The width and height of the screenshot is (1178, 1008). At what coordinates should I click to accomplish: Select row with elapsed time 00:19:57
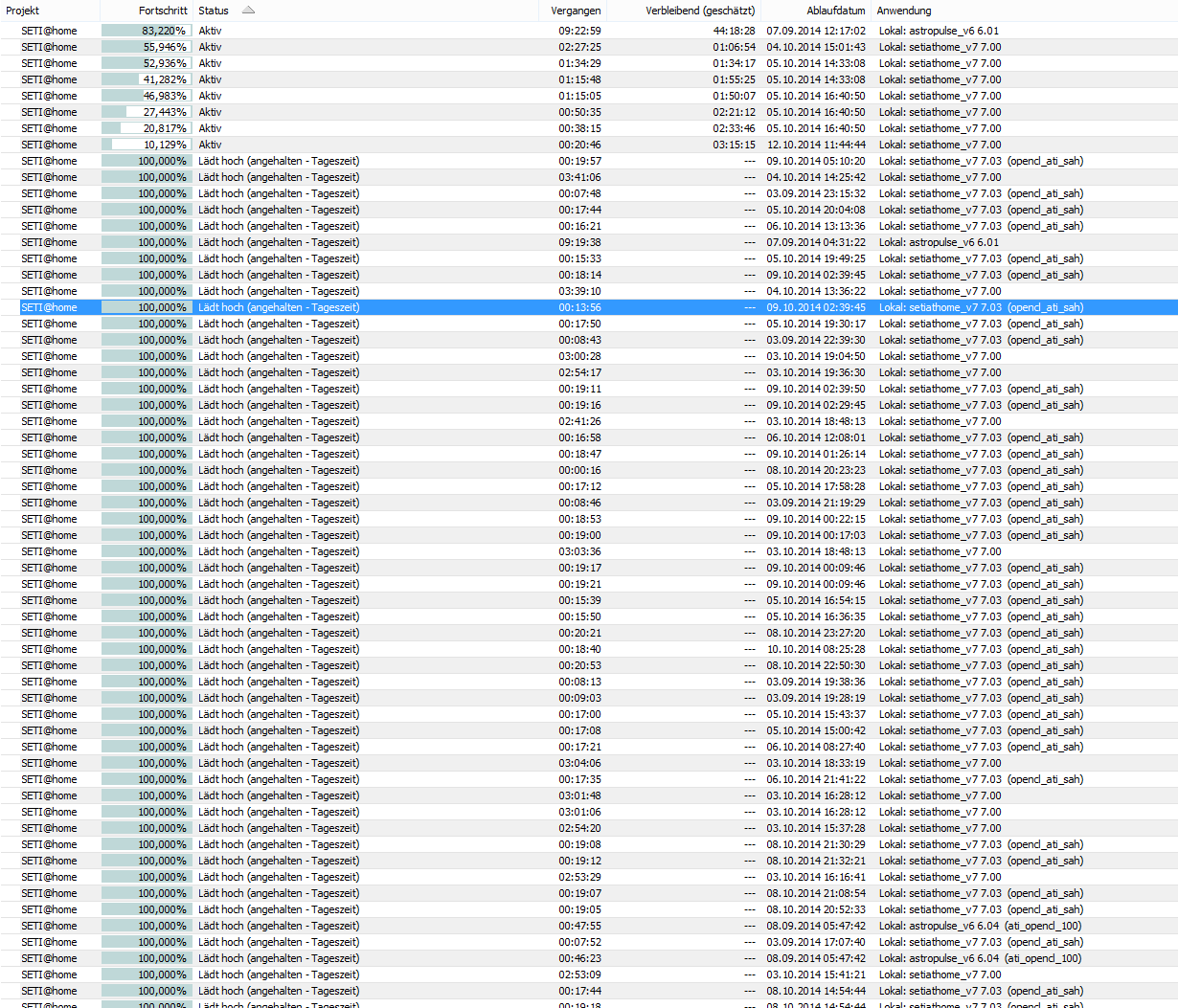[x=589, y=161]
